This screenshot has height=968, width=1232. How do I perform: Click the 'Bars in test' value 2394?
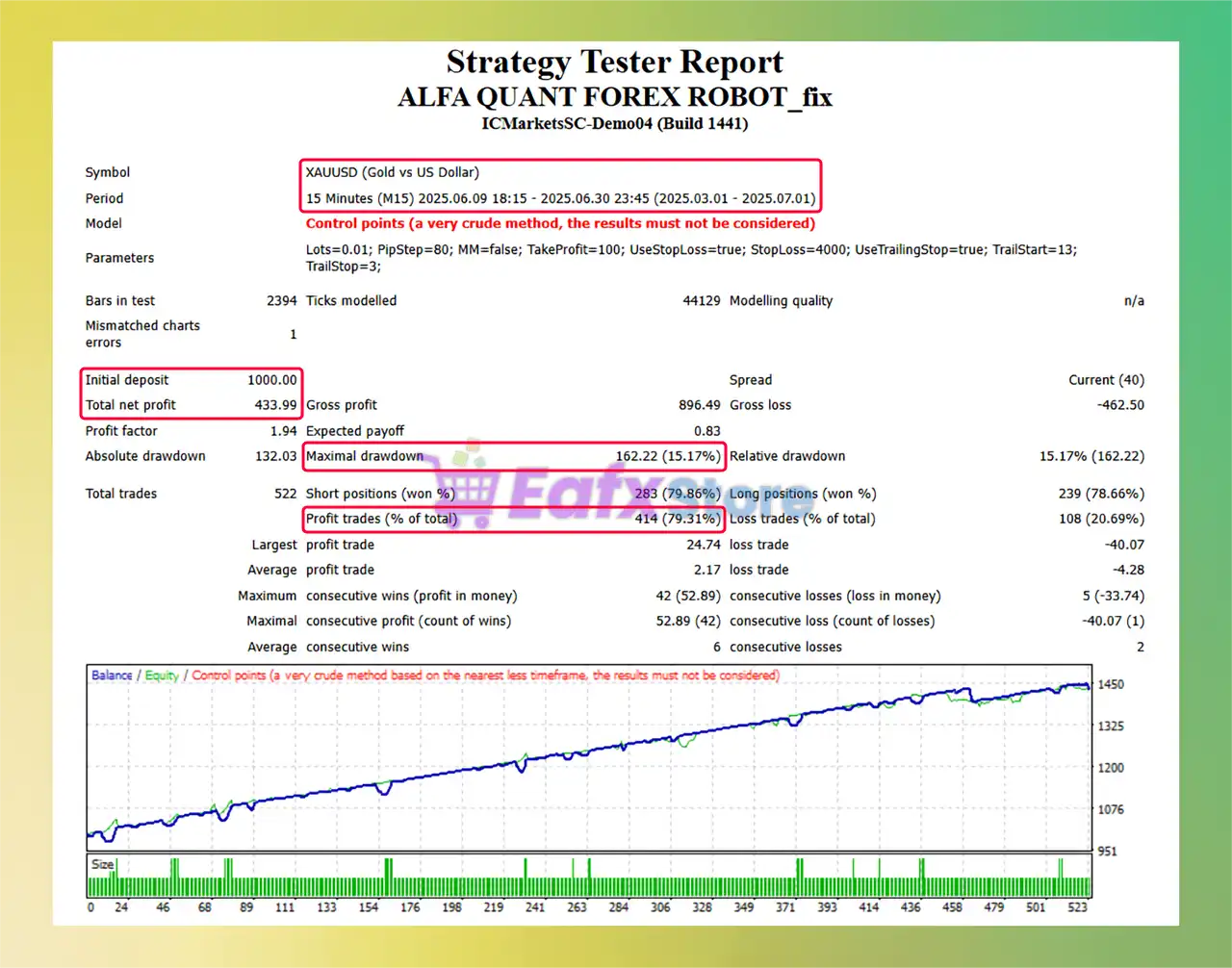pos(281,301)
